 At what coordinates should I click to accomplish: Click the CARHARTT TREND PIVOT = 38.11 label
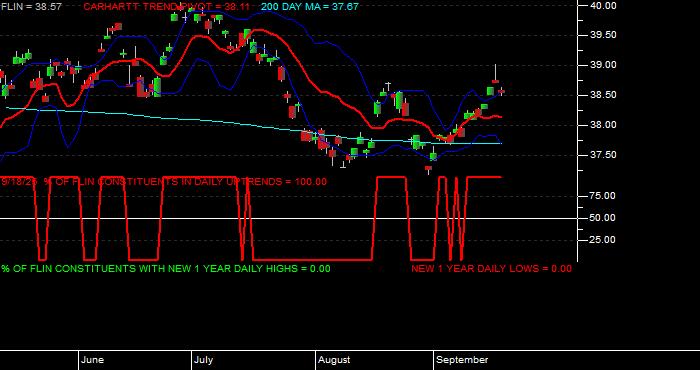(167, 7)
